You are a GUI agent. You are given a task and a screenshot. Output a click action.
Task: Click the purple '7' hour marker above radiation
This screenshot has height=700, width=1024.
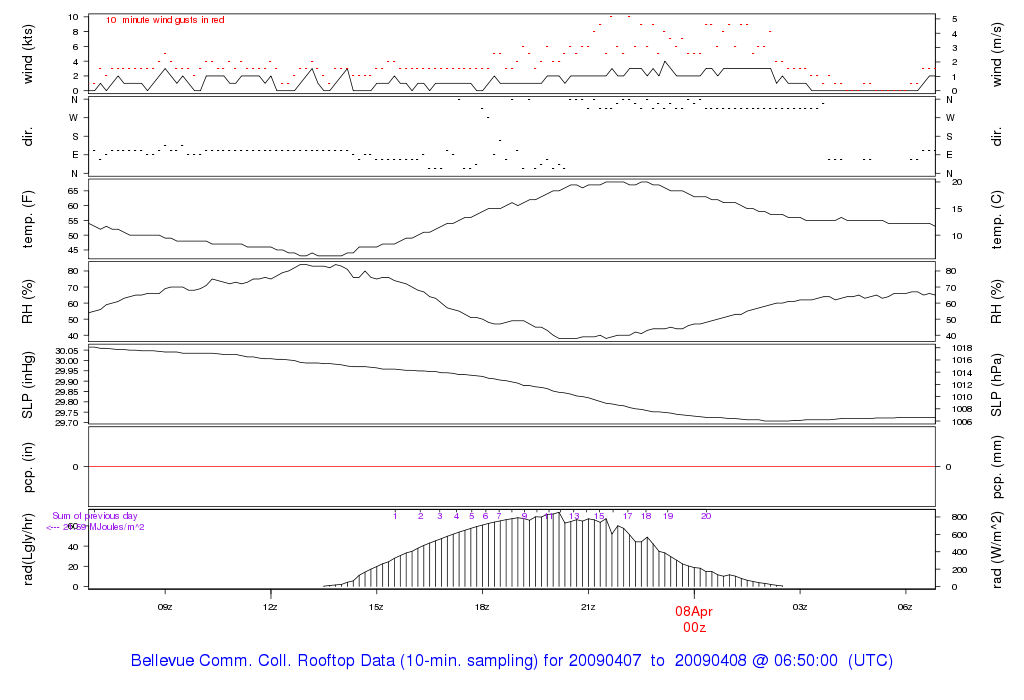(499, 516)
